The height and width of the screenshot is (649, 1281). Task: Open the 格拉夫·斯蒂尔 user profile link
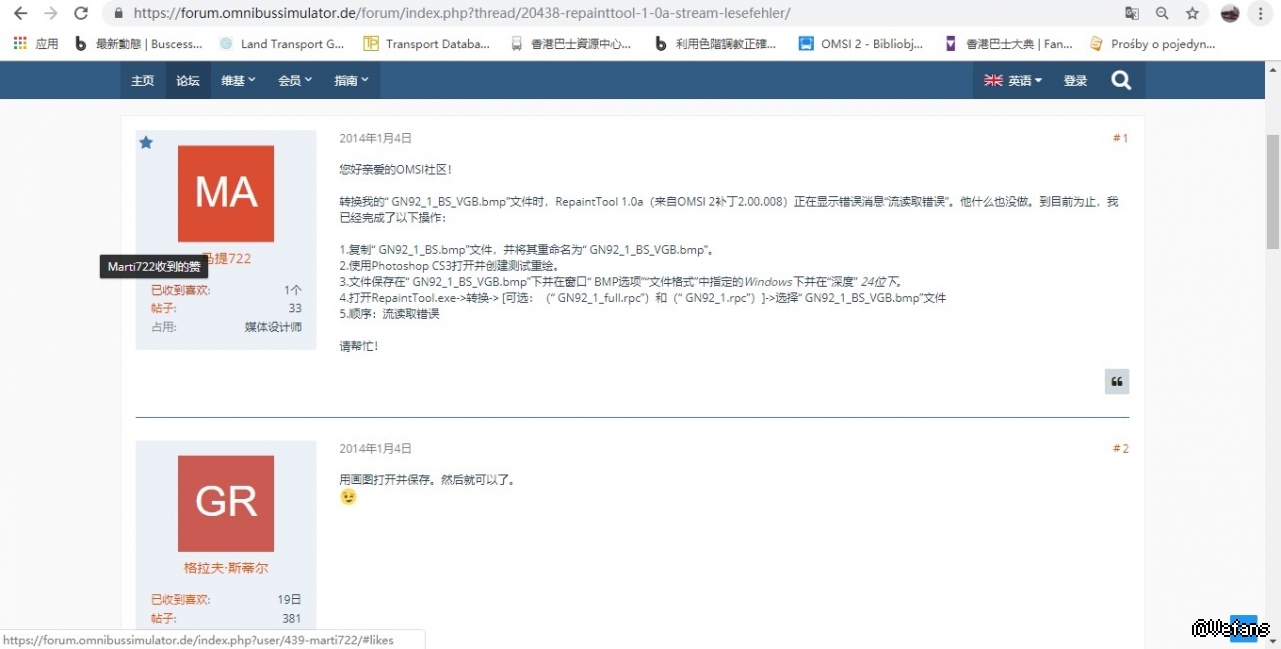pyautogui.click(x=226, y=567)
